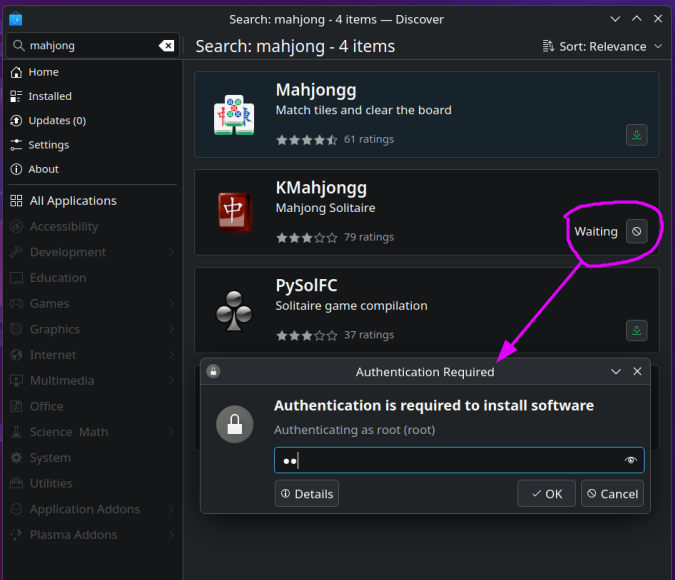The image size is (675, 580).
Task: Click the lock icon in dialog title bar
Action: click(213, 371)
